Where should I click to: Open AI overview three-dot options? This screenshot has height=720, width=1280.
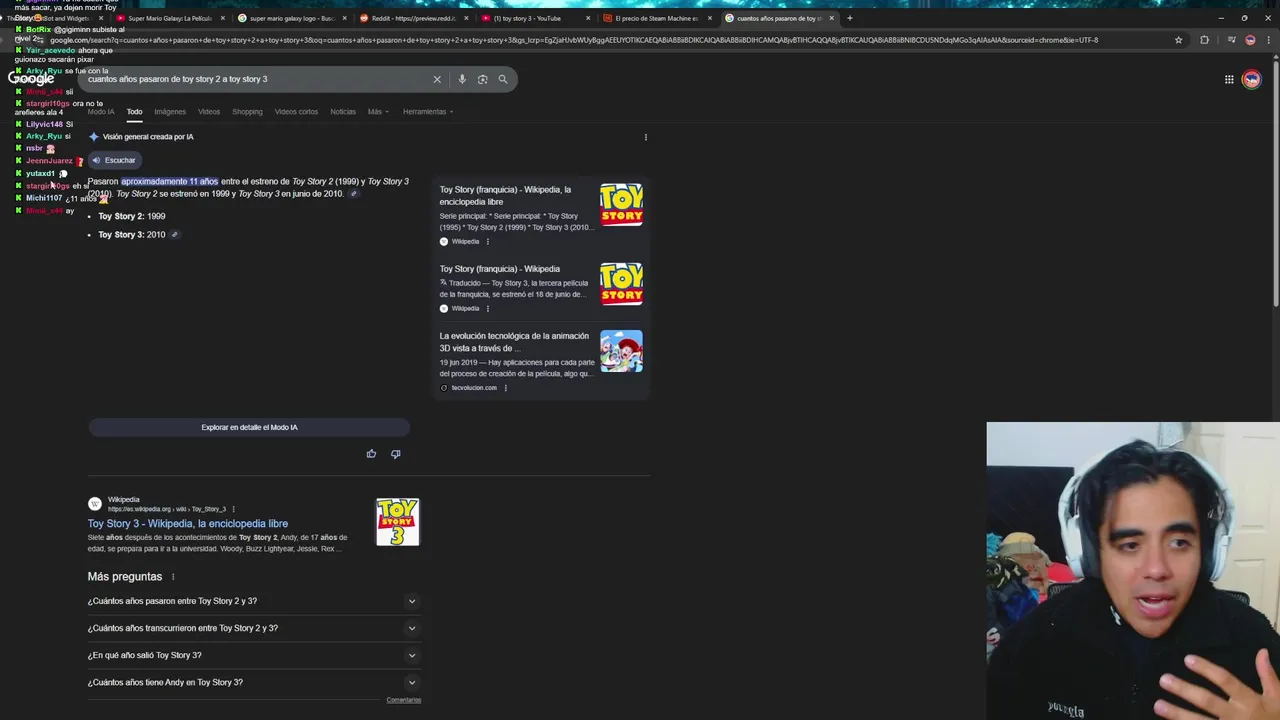click(x=646, y=137)
